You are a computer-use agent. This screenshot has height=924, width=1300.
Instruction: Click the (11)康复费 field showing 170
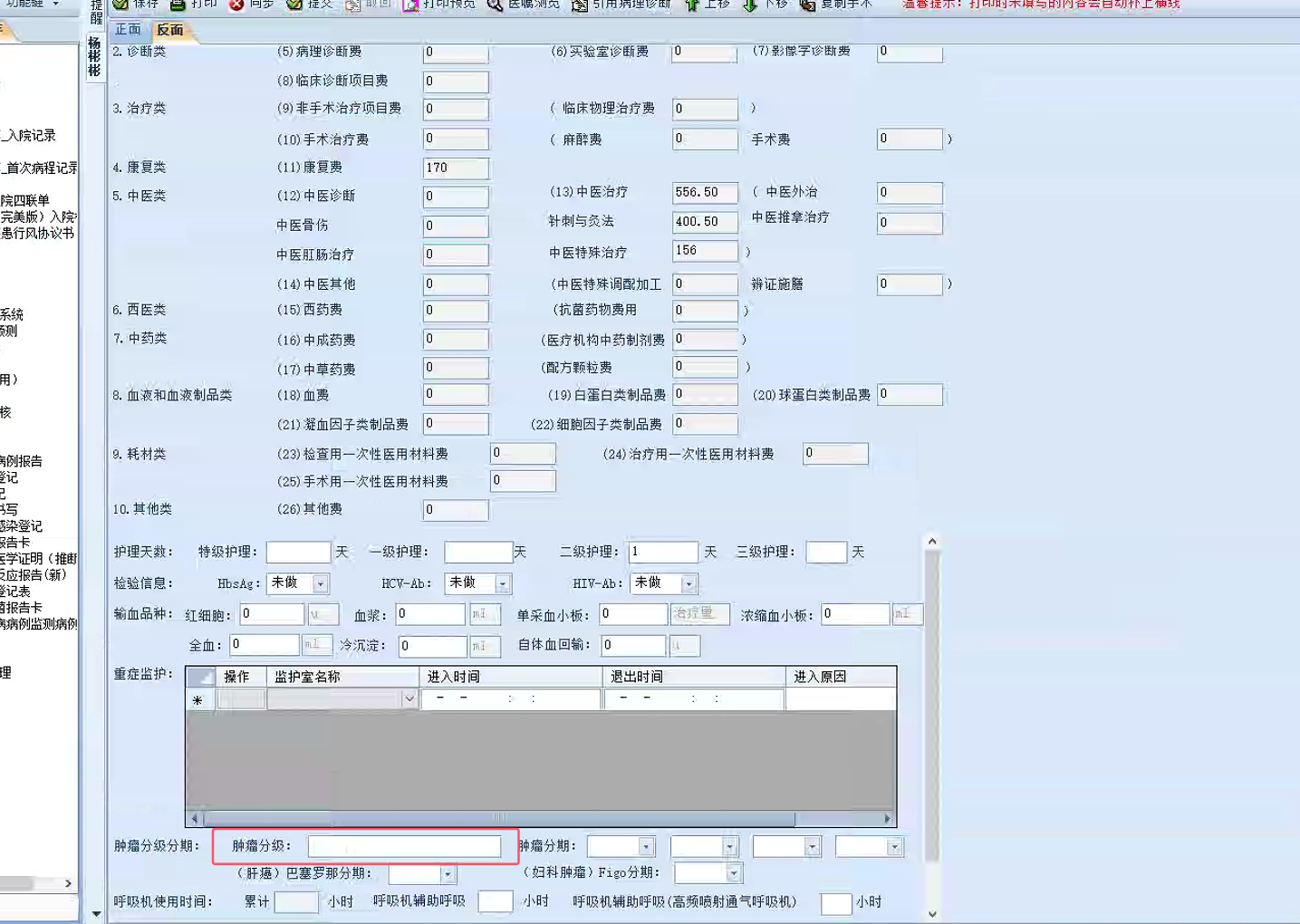point(456,168)
